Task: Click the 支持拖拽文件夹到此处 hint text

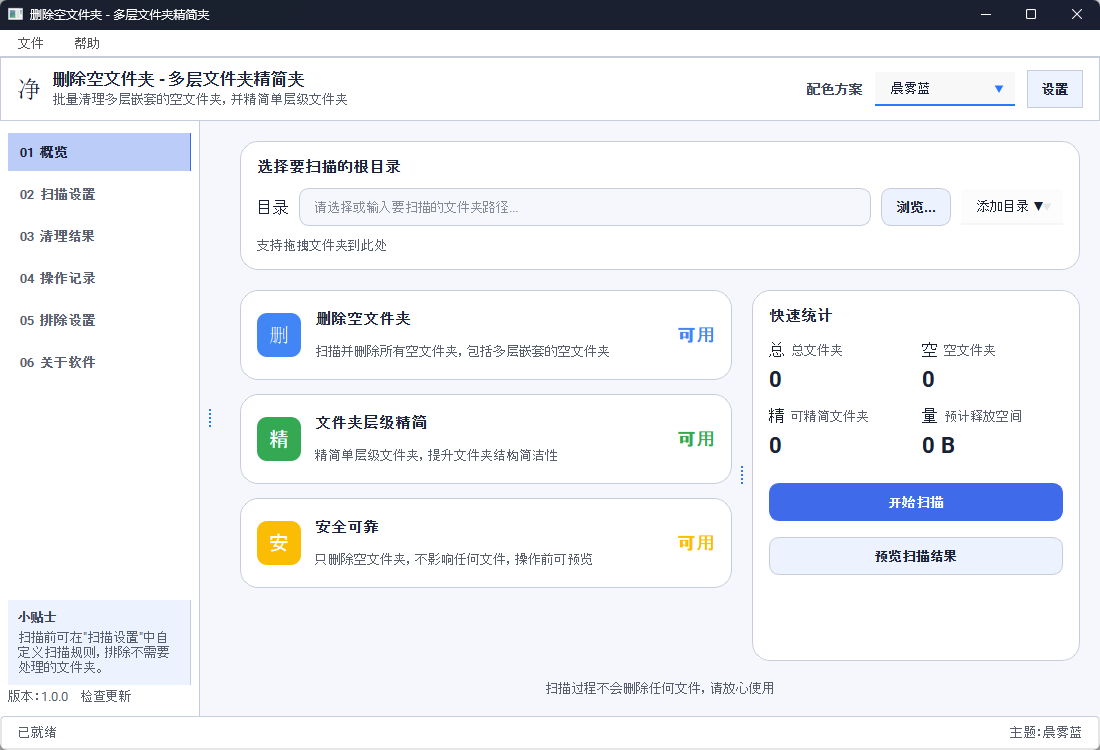Action: 321,246
